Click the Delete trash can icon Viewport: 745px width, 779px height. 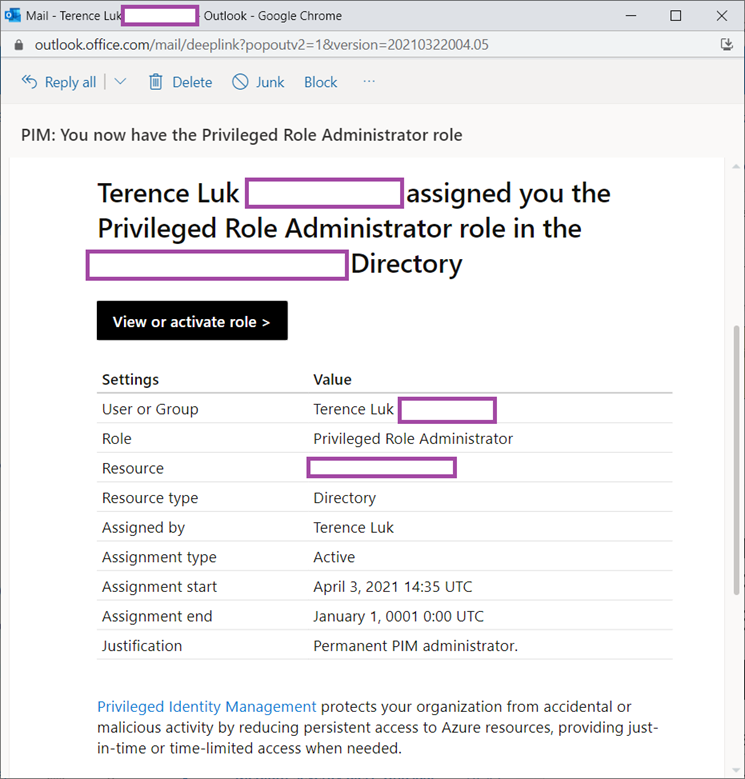[155, 81]
